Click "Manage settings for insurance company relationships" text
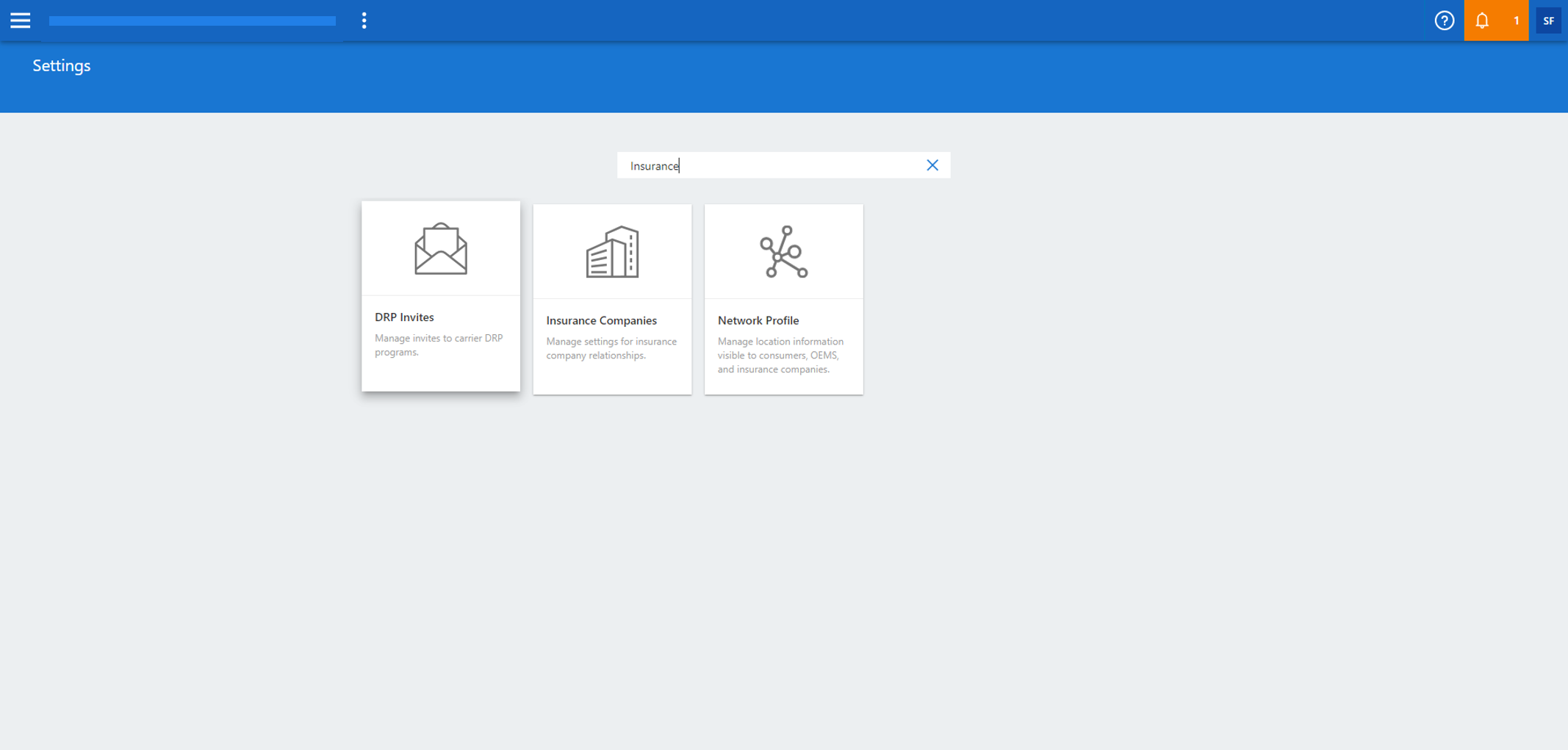The image size is (1568, 750). coord(611,348)
